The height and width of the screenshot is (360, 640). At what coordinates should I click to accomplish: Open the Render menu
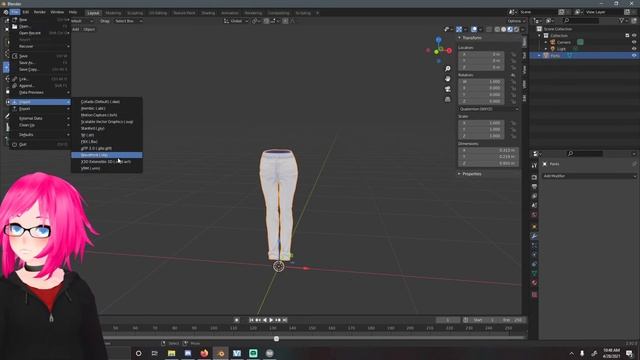pyautogui.click(x=40, y=12)
